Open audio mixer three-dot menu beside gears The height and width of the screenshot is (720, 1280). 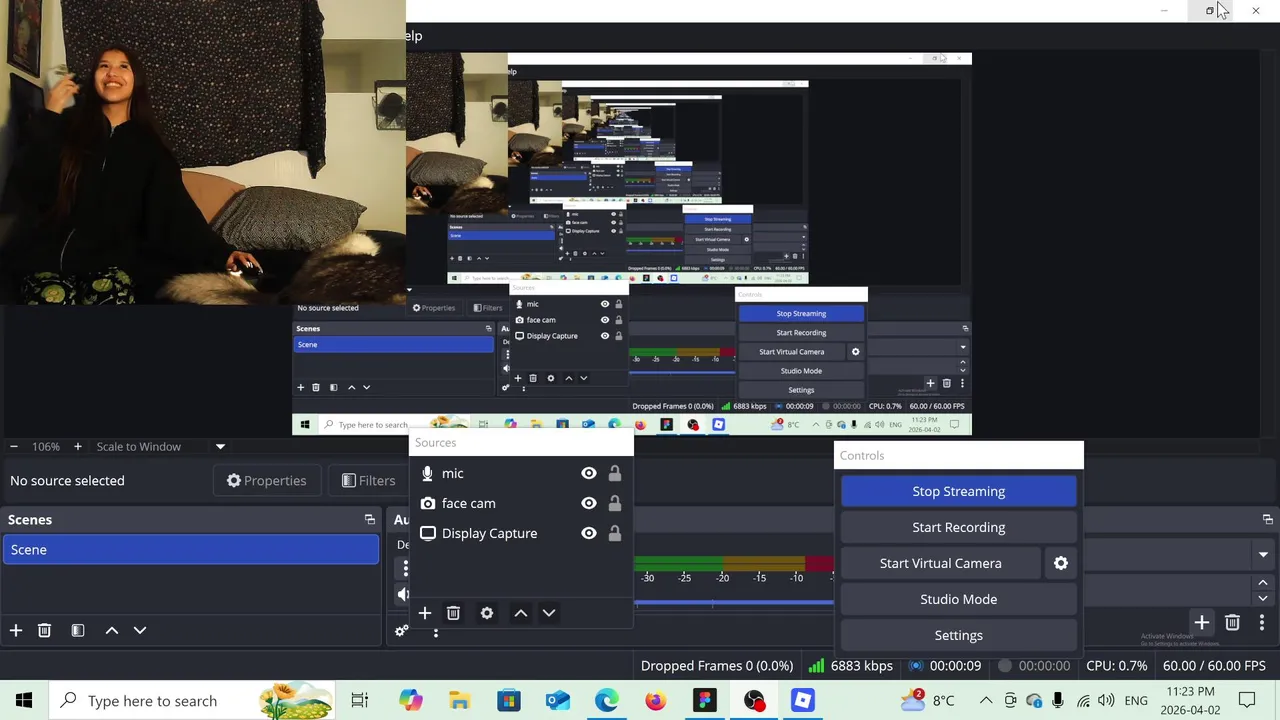click(x=435, y=632)
